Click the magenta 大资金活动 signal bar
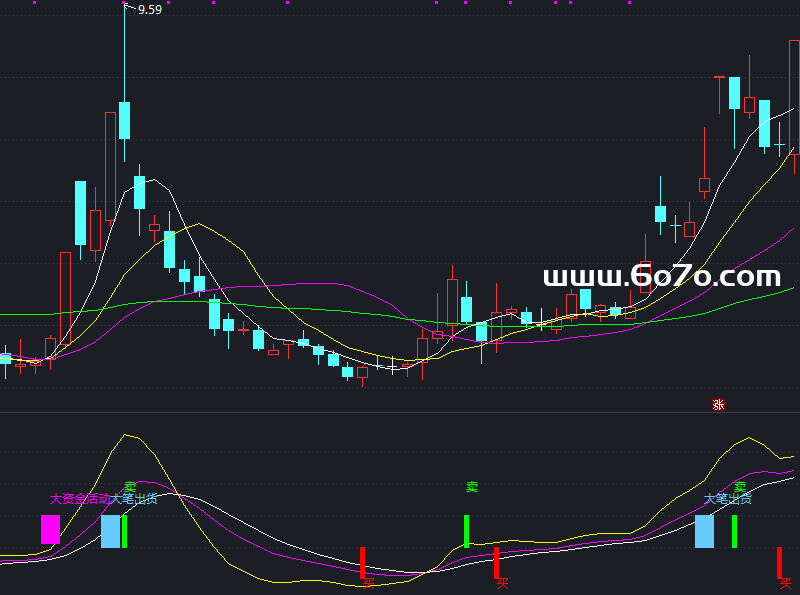 (50, 529)
